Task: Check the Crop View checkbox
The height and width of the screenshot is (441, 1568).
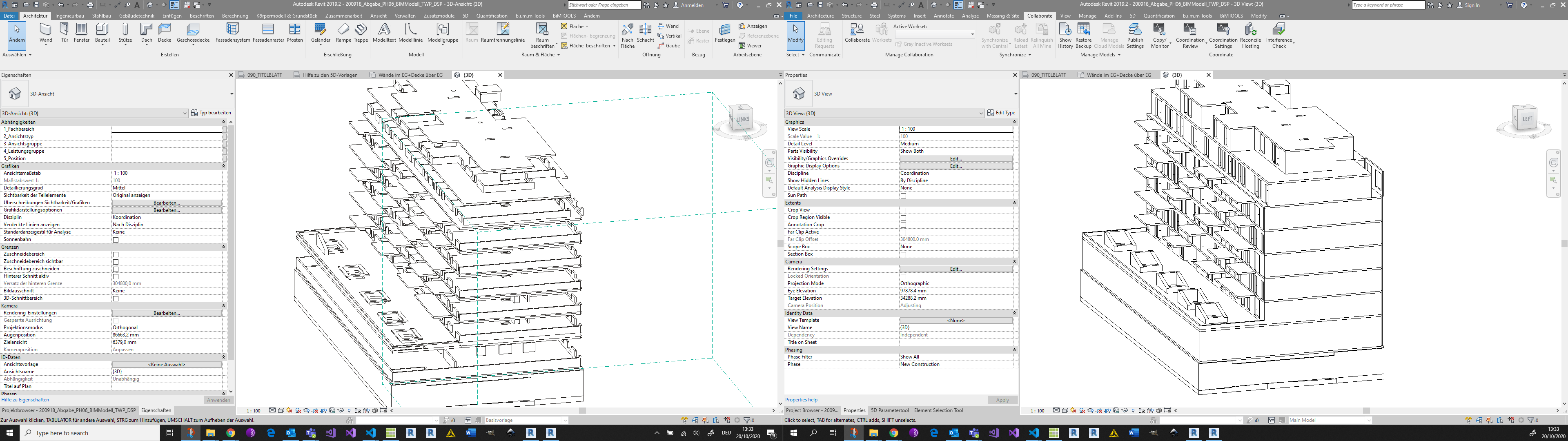Action: pos(903,210)
